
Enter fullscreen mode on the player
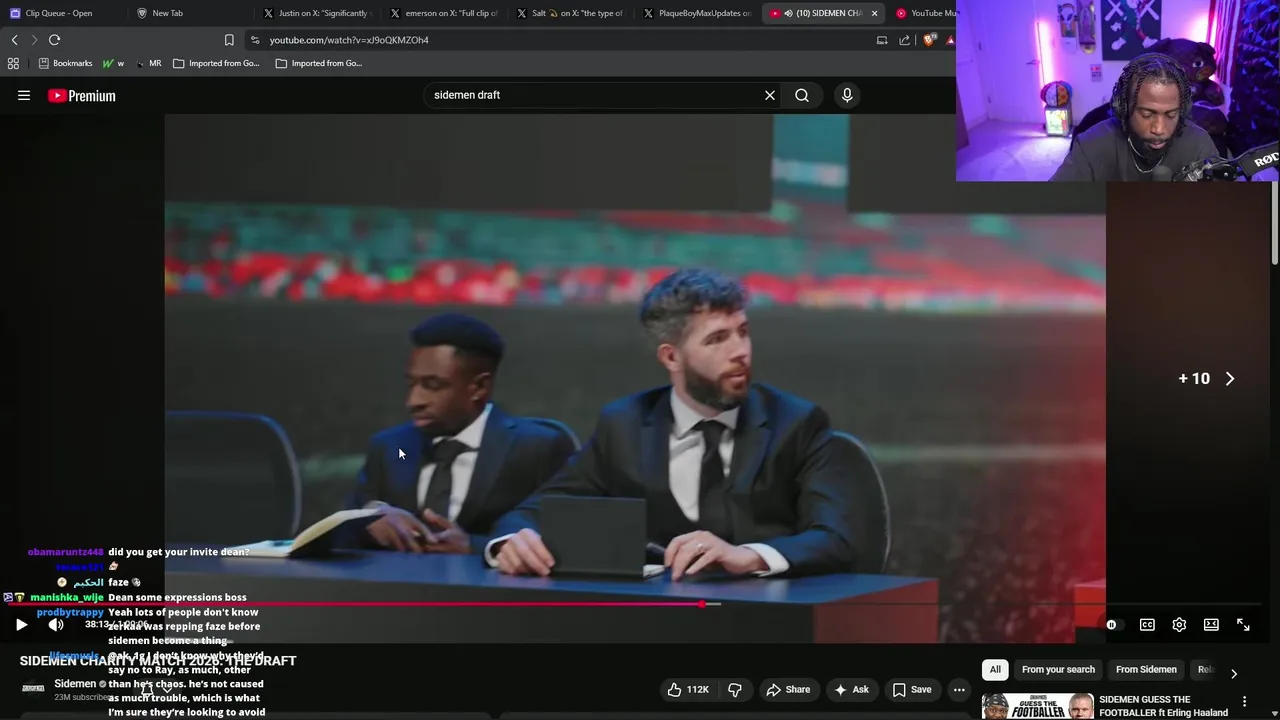(x=1243, y=625)
